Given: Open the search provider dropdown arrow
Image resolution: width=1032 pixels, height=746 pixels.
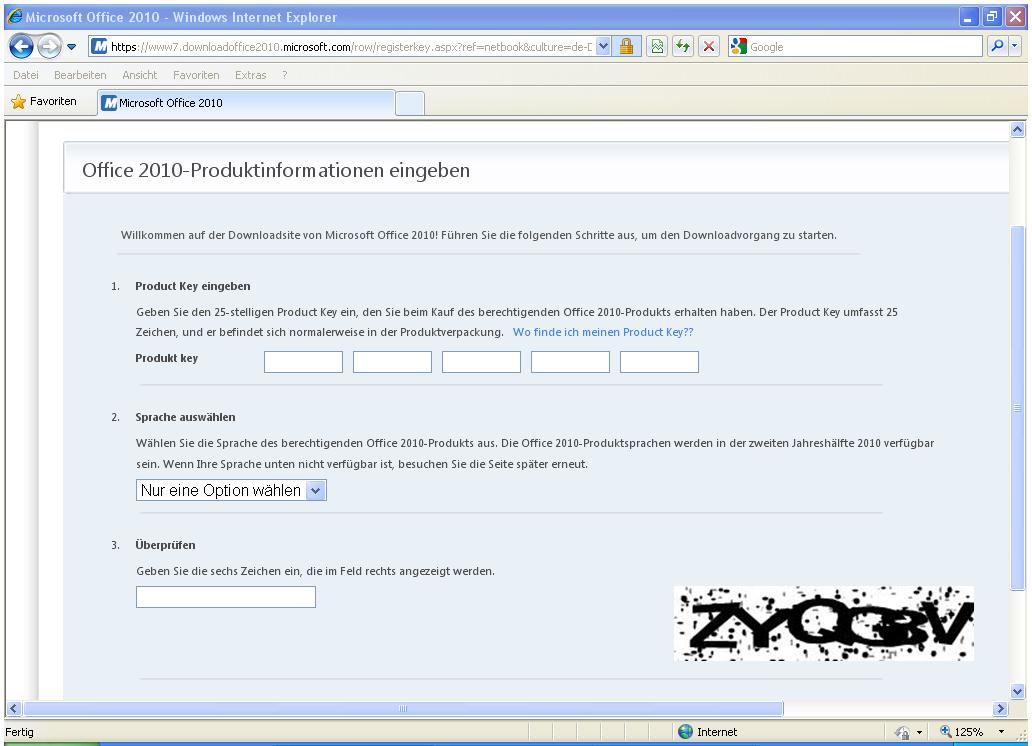Looking at the screenshot, I should click(x=1015, y=46).
